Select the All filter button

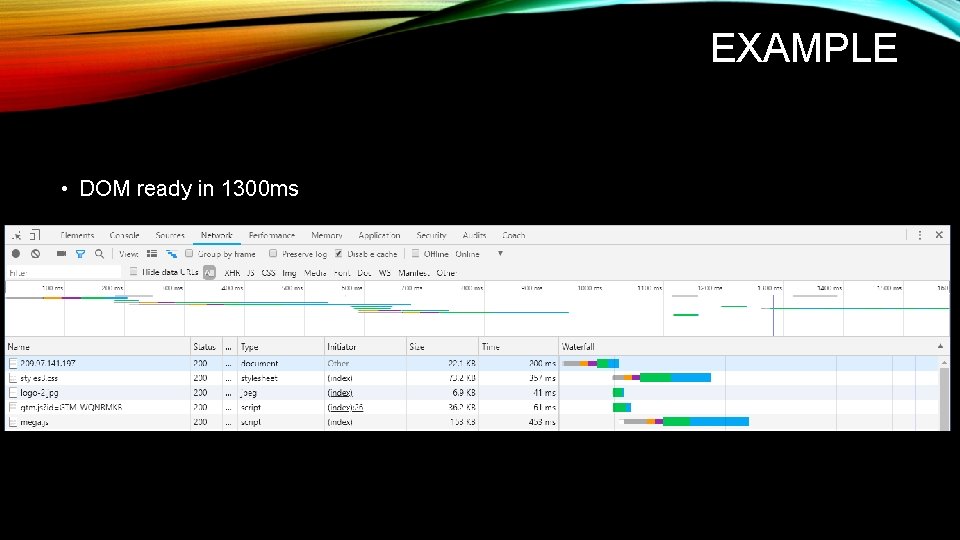point(209,272)
